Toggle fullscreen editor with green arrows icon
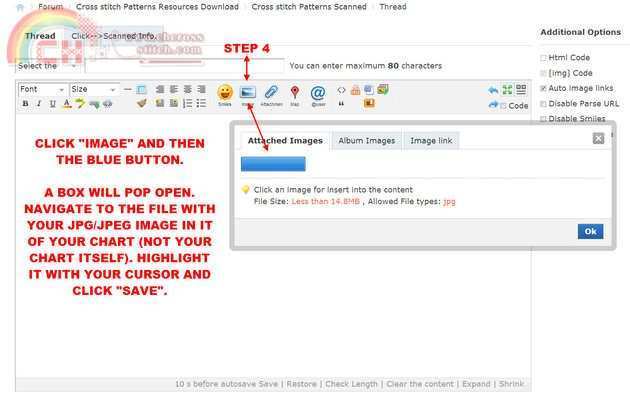This screenshot has height=397, width=630. coord(507,90)
